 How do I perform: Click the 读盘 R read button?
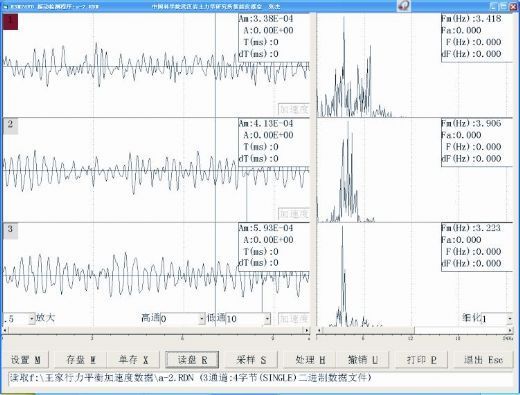(x=192, y=360)
